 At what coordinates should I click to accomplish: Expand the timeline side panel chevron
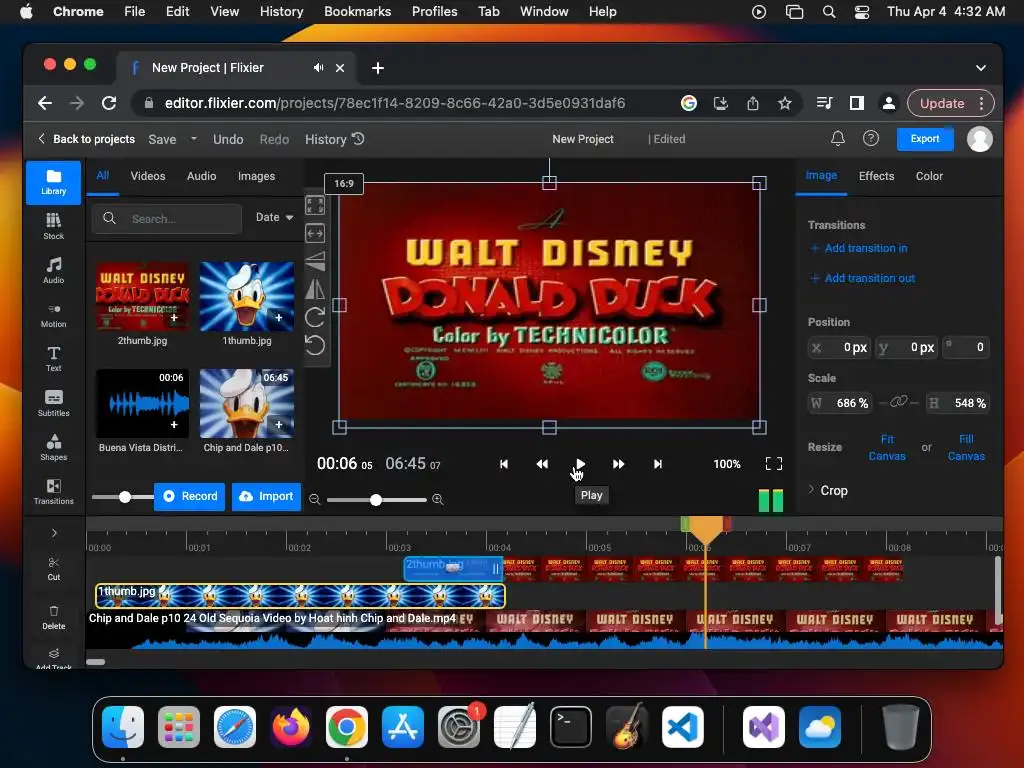click(54, 533)
